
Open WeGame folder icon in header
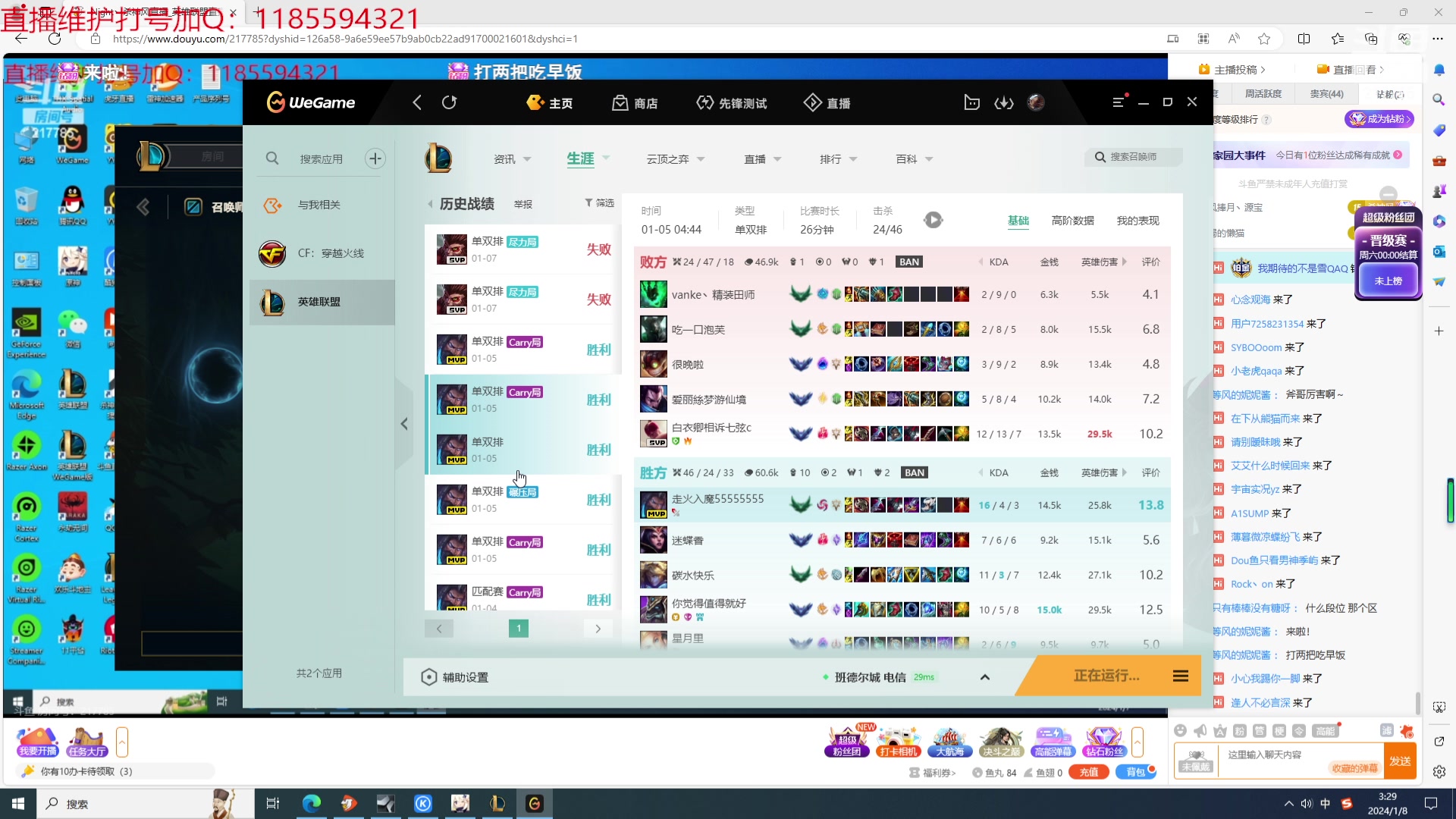pyautogui.click(x=971, y=102)
